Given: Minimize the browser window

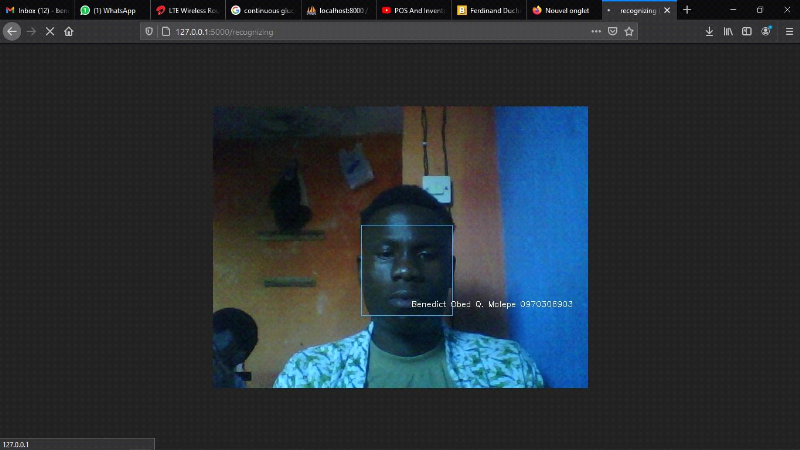Looking at the screenshot, I should click(733, 10).
